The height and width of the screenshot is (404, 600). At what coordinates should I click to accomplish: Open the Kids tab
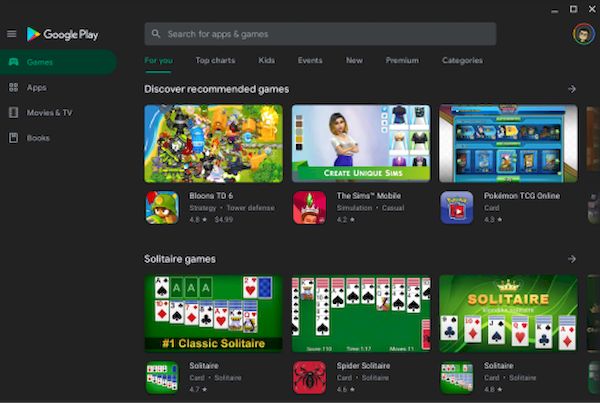pos(266,60)
